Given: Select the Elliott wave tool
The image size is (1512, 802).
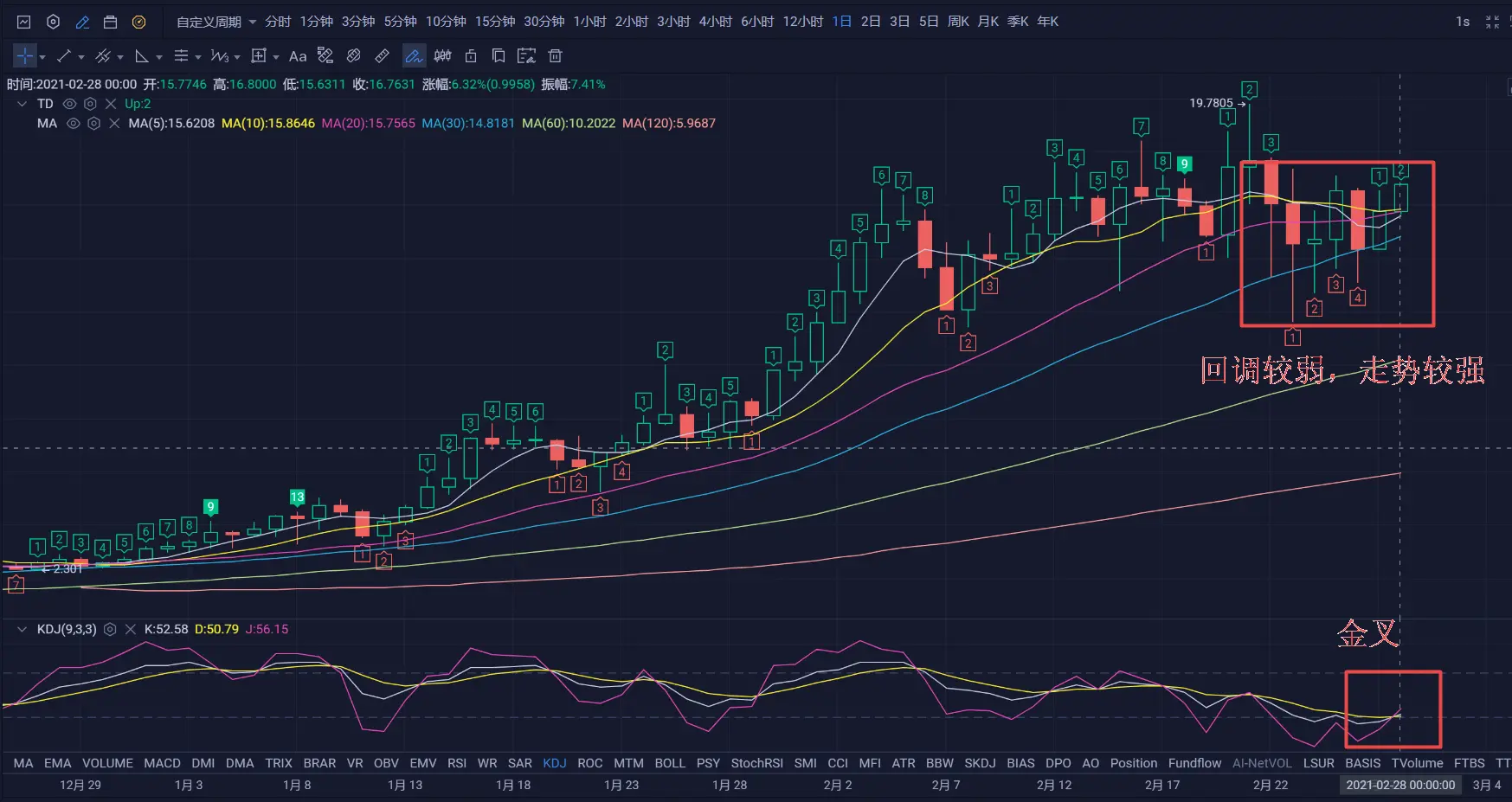Looking at the screenshot, I should pyautogui.click(x=219, y=56).
